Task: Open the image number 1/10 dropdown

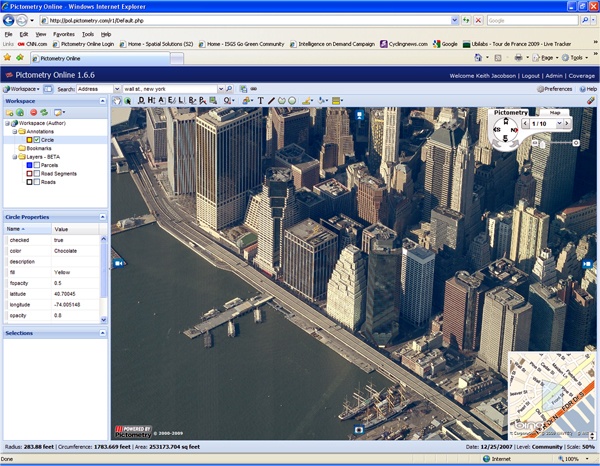Action: (x=559, y=123)
